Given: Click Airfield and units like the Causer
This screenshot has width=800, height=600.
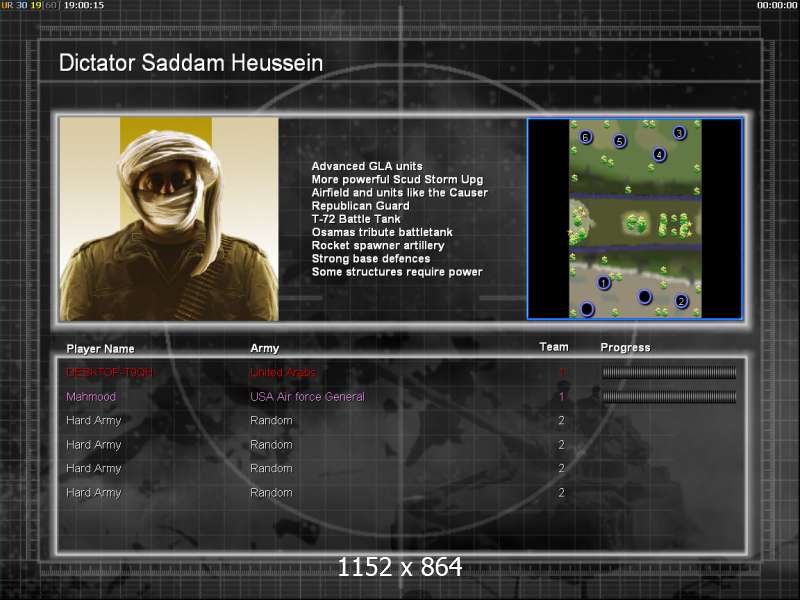Looking at the screenshot, I should click(x=399, y=192).
